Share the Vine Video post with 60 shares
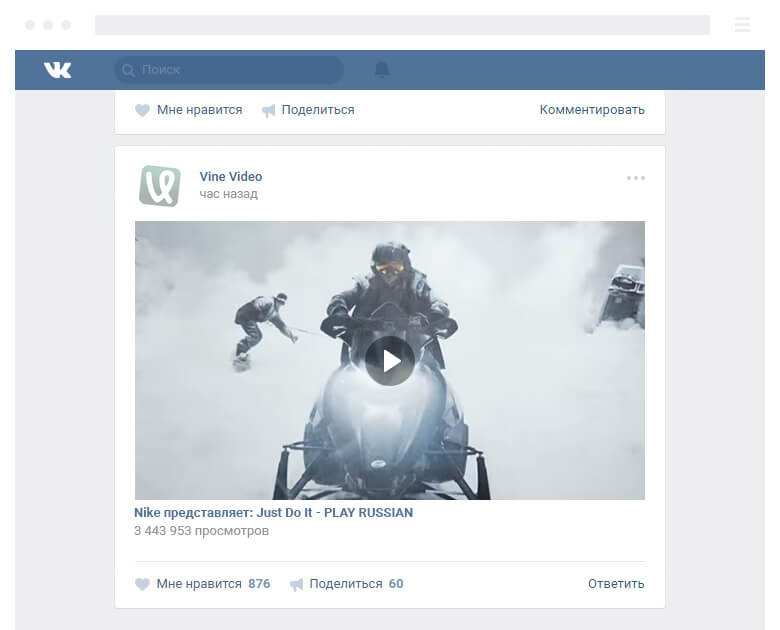Image resolution: width=780 pixels, height=630 pixels. tap(347, 584)
